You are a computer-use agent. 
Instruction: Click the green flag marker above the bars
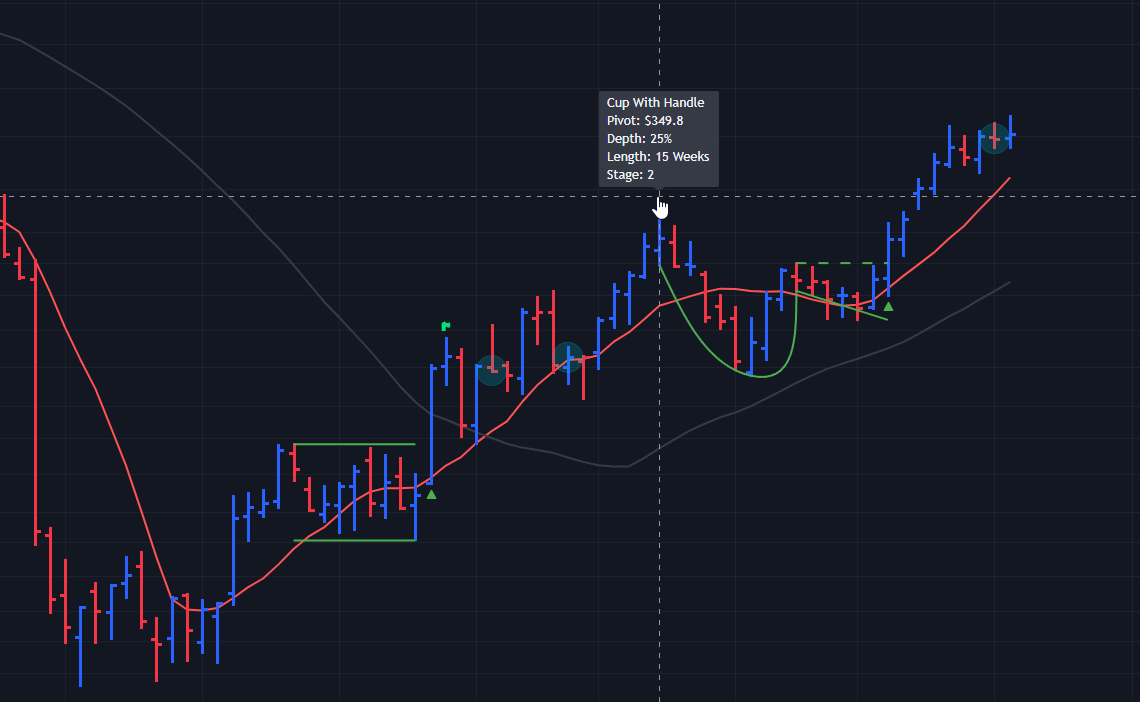pyautogui.click(x=446, y=326)
